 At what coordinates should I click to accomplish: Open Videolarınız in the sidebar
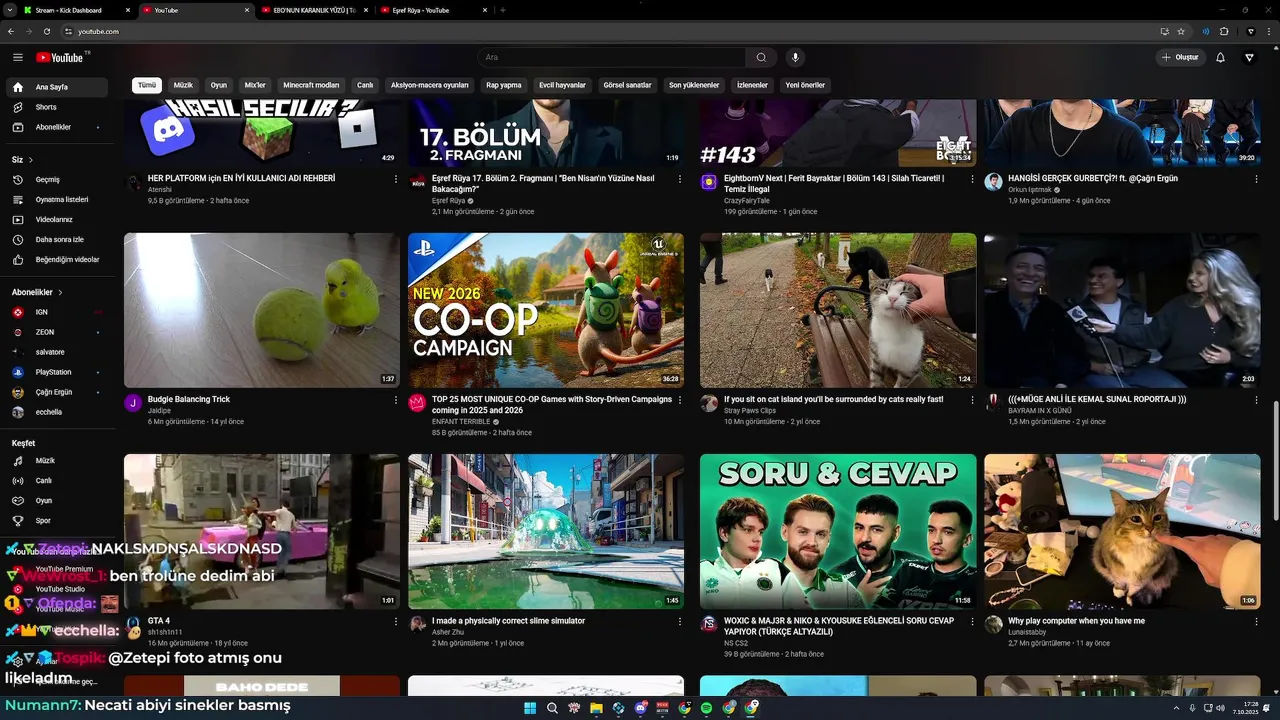[58, 219]
